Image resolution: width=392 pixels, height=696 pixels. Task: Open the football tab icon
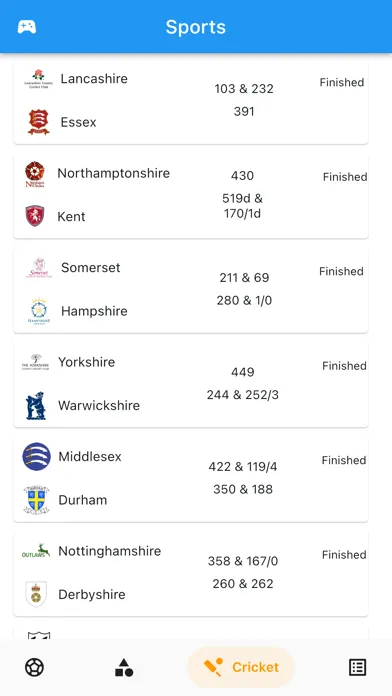pos(34,667)
